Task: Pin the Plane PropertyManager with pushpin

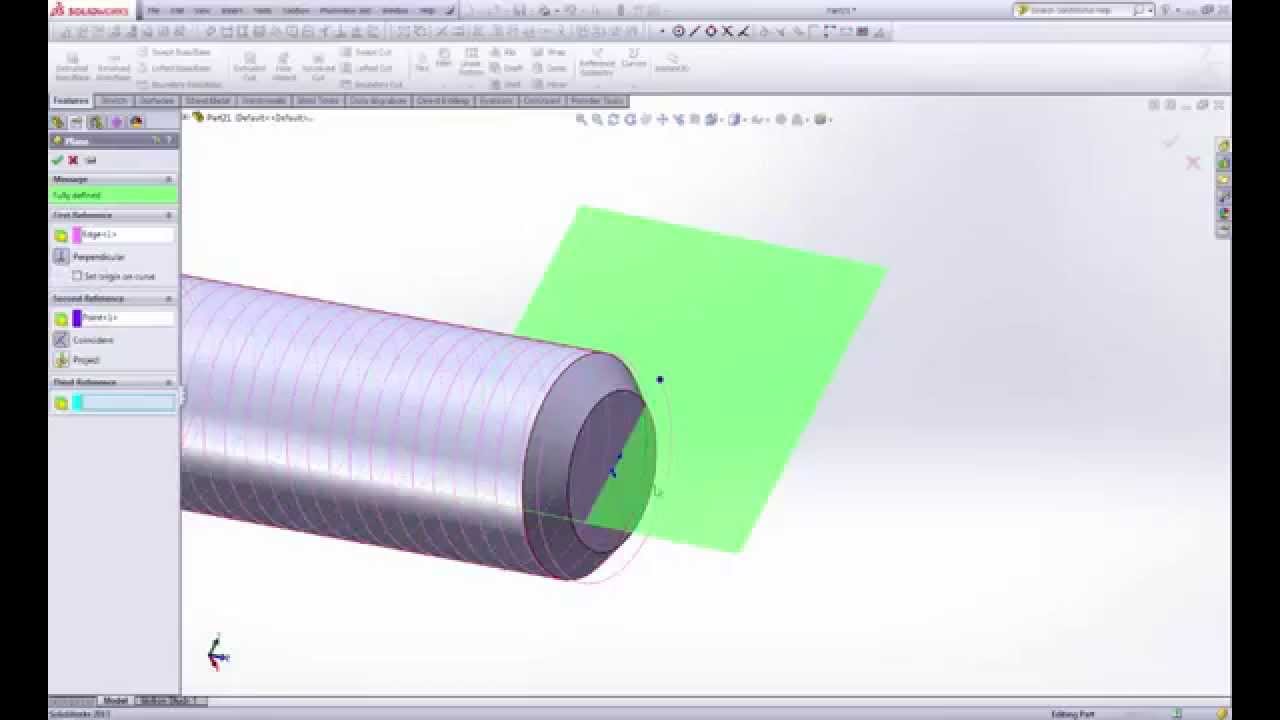Action: (x=90, y=160)
